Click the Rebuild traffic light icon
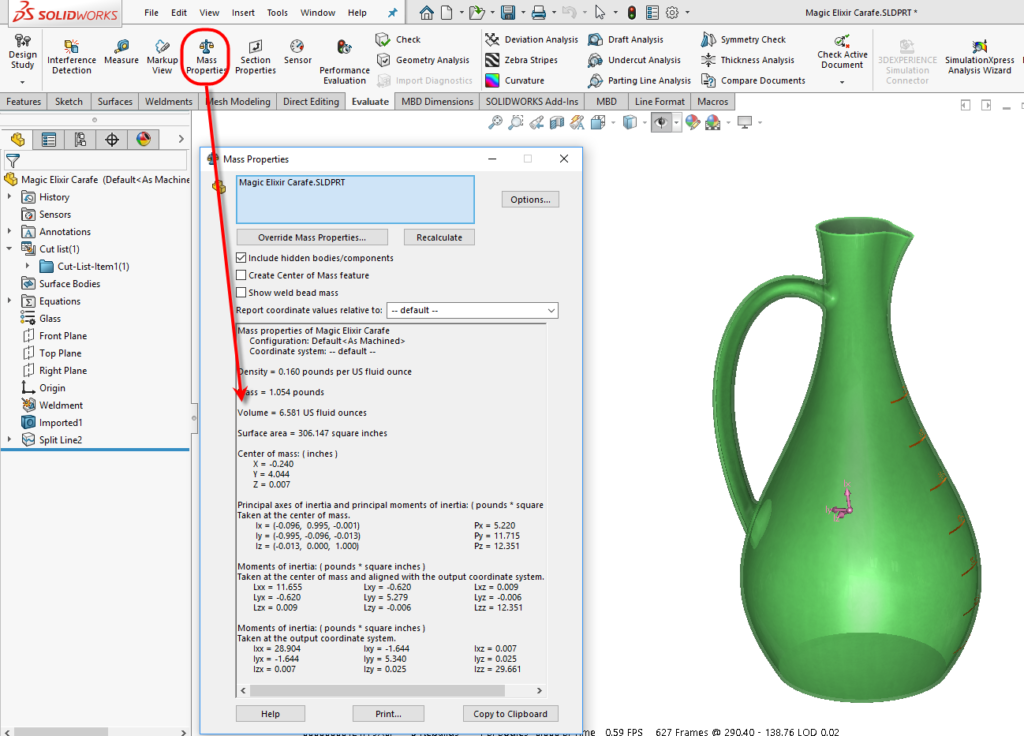The height and width of the screenshot is (736, 1024). (632, 12)
